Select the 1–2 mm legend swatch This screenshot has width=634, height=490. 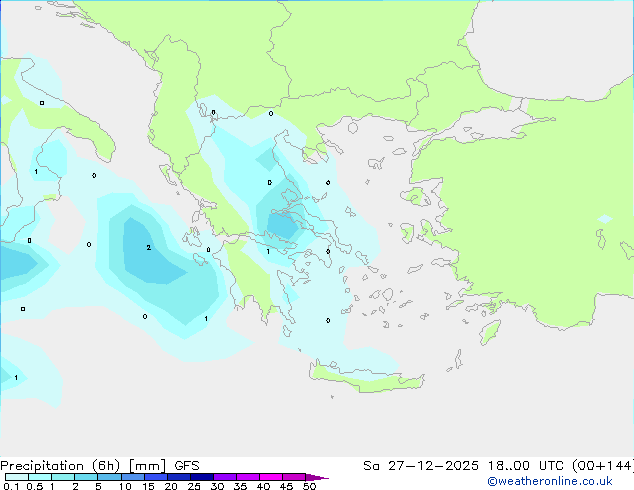(x=63, y=477)
